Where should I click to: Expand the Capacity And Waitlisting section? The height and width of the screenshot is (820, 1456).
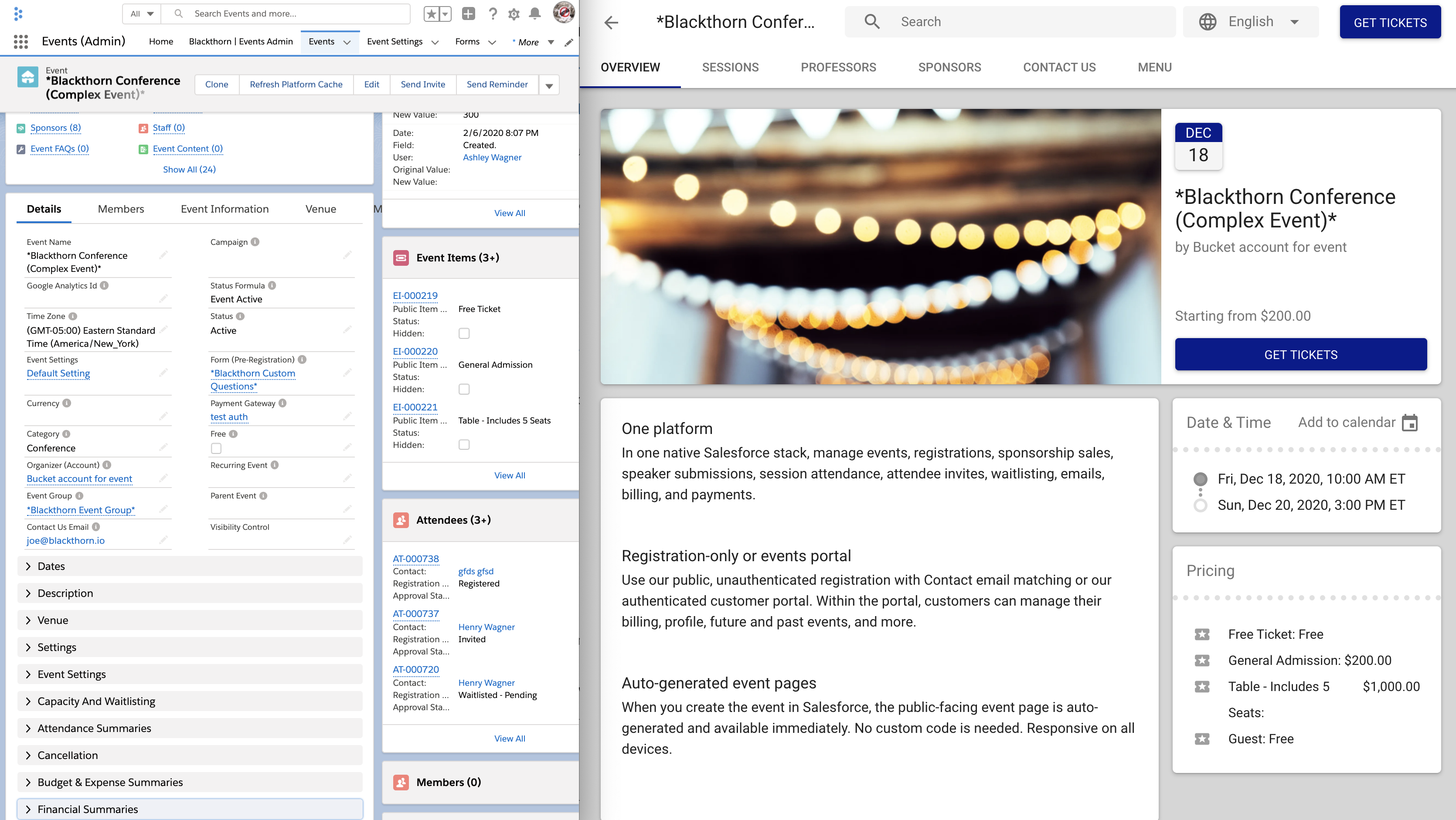pos(190,701)
